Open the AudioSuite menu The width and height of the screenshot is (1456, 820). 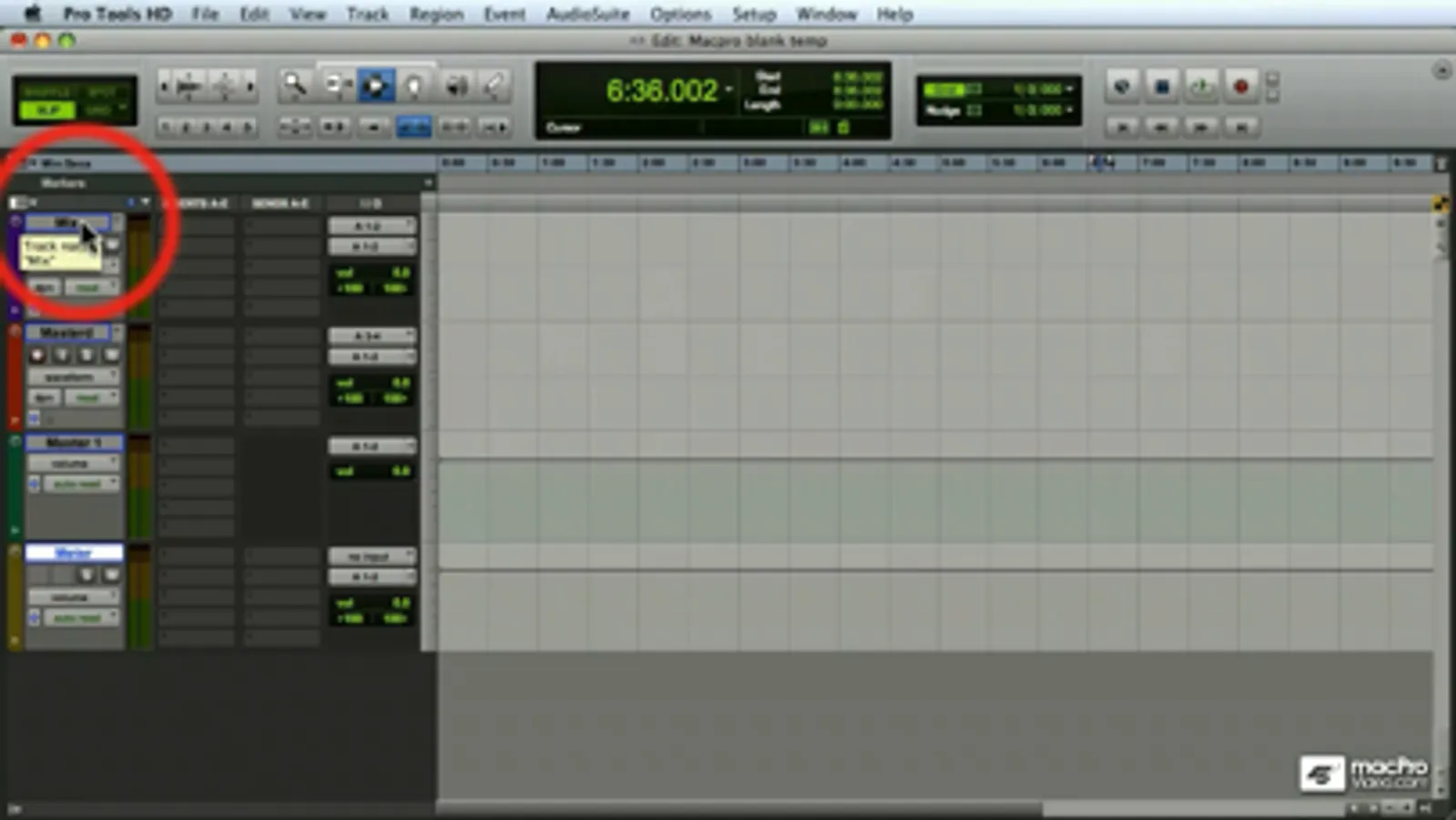(x=587, y=14)
